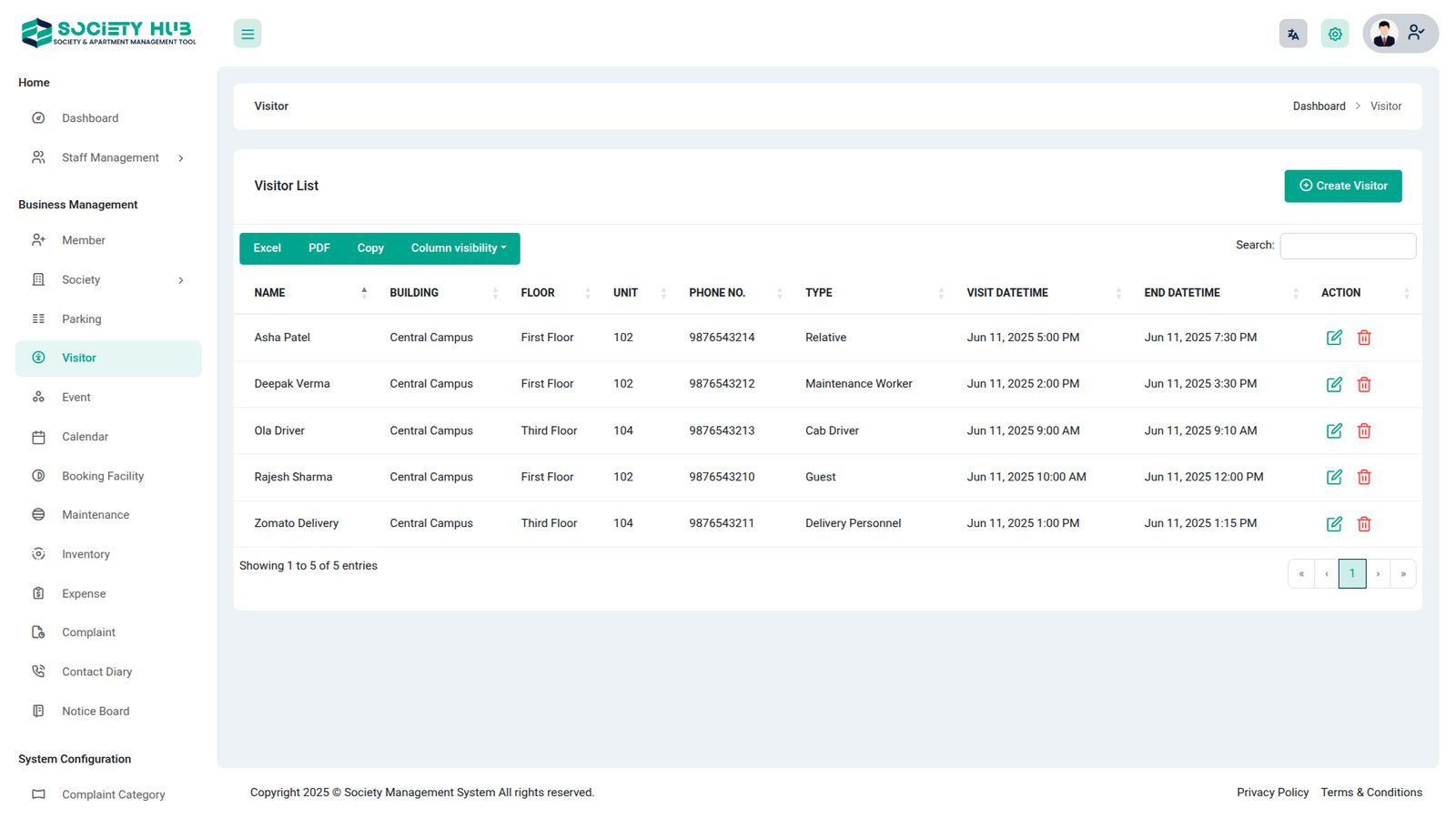The height and width of the screenshot is (819, 1456).
Task: Open the settings gear icon
Action: [1334, 34]
